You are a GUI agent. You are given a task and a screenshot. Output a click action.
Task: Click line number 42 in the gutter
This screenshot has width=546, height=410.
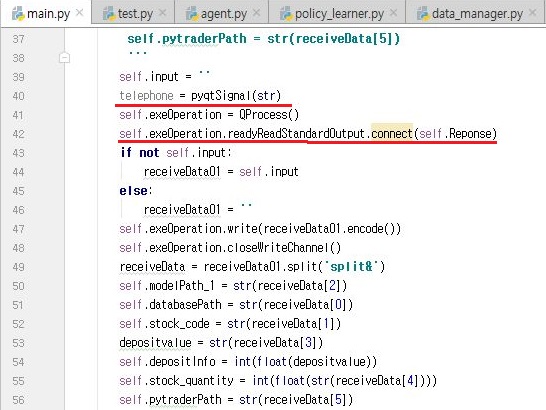pos(18,134)
